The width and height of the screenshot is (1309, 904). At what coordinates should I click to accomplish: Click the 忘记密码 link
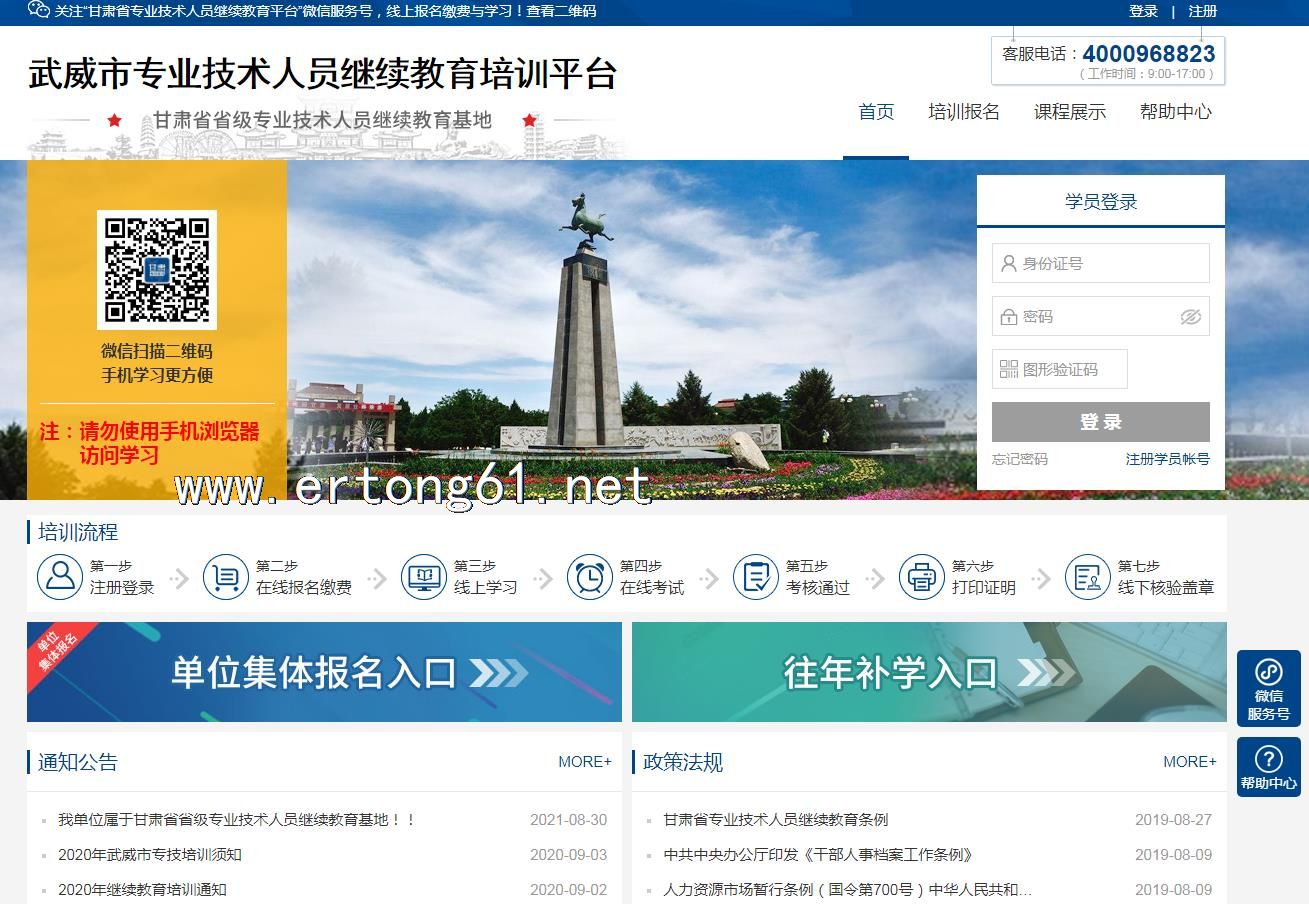pos(1019,459)
